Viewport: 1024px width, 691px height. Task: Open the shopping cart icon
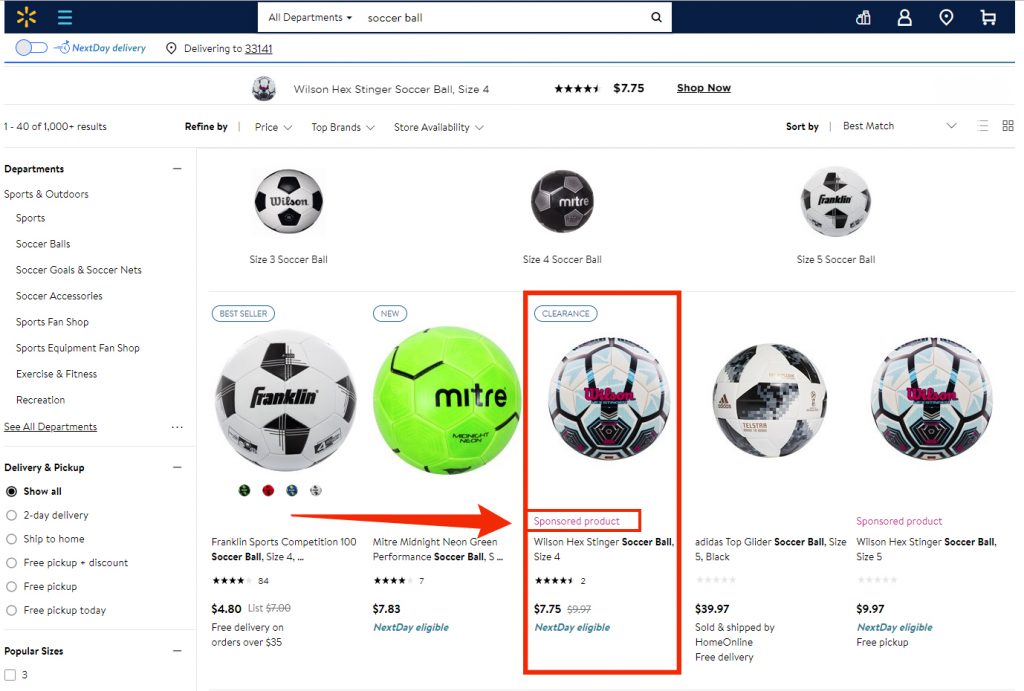coord(988,18)
